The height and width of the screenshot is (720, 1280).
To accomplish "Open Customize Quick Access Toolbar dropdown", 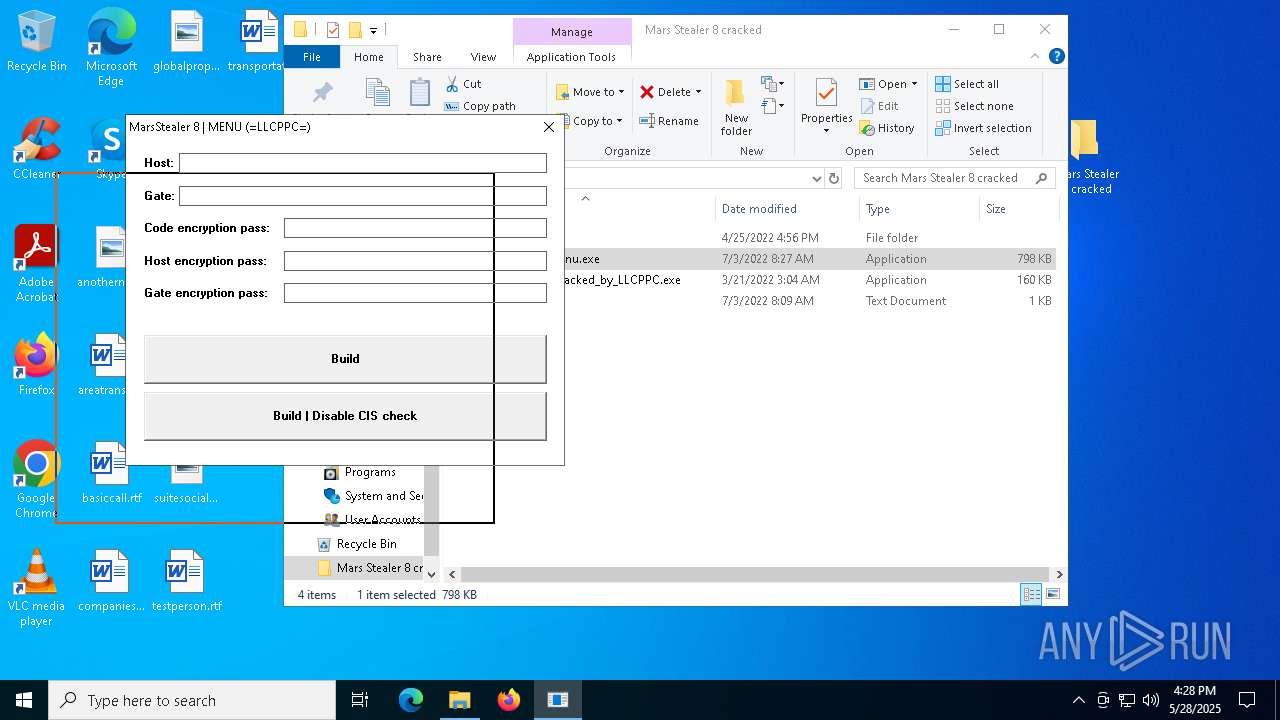I will (x=374, y=30).
